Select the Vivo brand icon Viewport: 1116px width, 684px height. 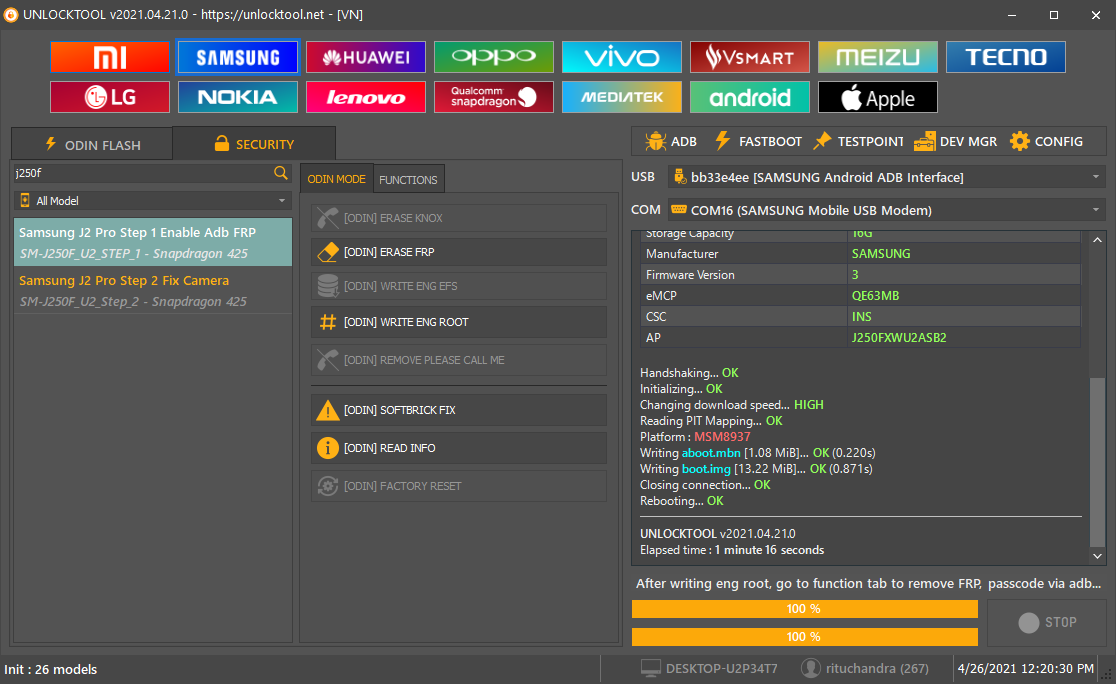click(621, 57)
